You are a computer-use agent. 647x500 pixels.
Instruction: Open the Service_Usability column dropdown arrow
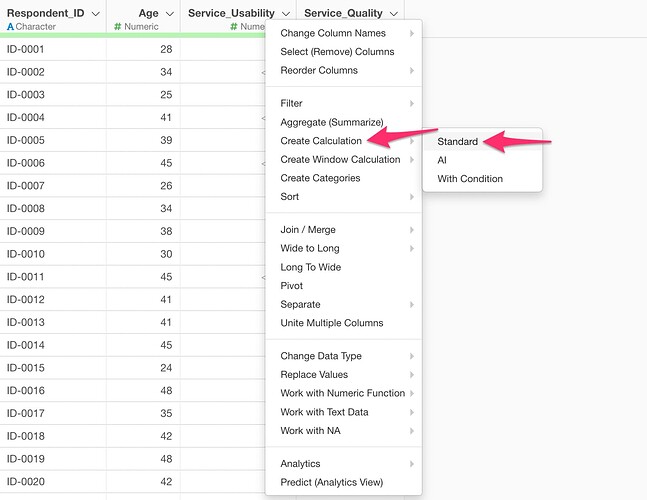pos(286,14)
